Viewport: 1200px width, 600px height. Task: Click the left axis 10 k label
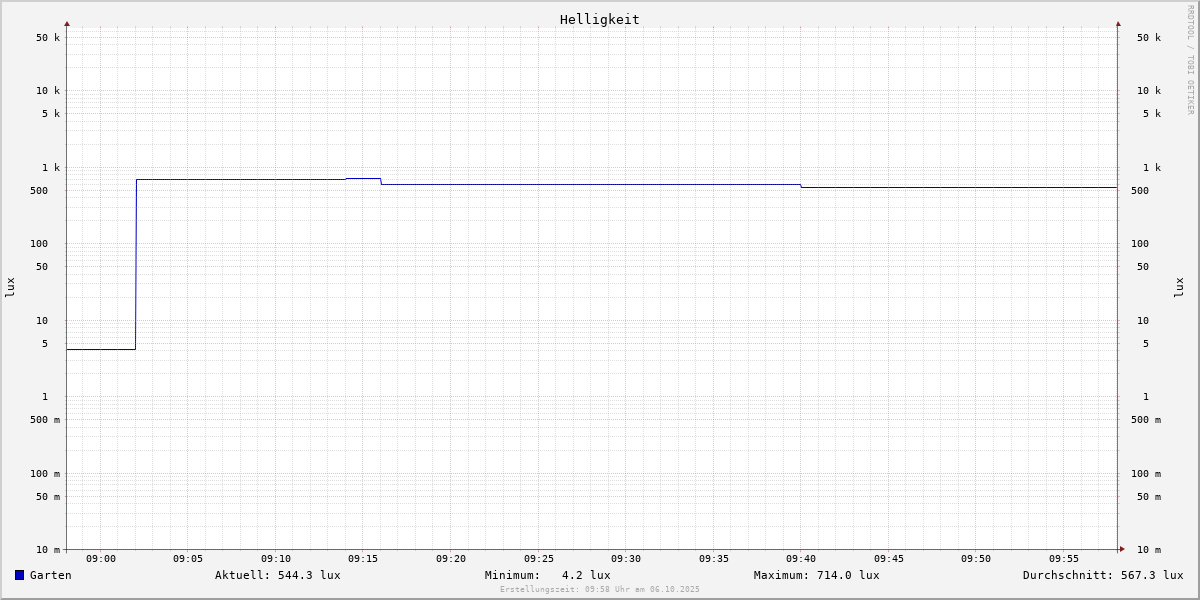tap(48, 91)
